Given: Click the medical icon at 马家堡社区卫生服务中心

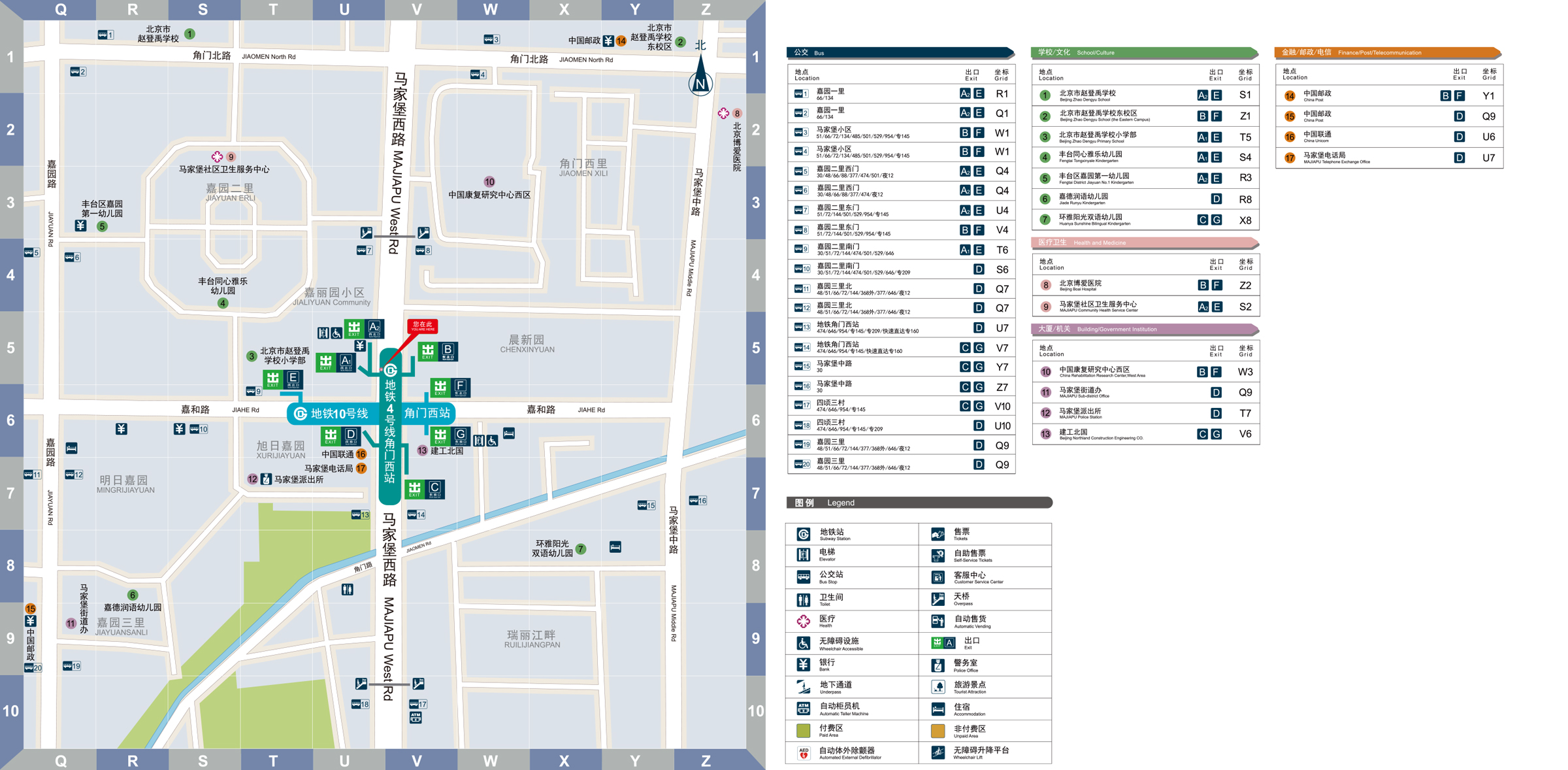Looking at the screenshot, I should 217,157.
